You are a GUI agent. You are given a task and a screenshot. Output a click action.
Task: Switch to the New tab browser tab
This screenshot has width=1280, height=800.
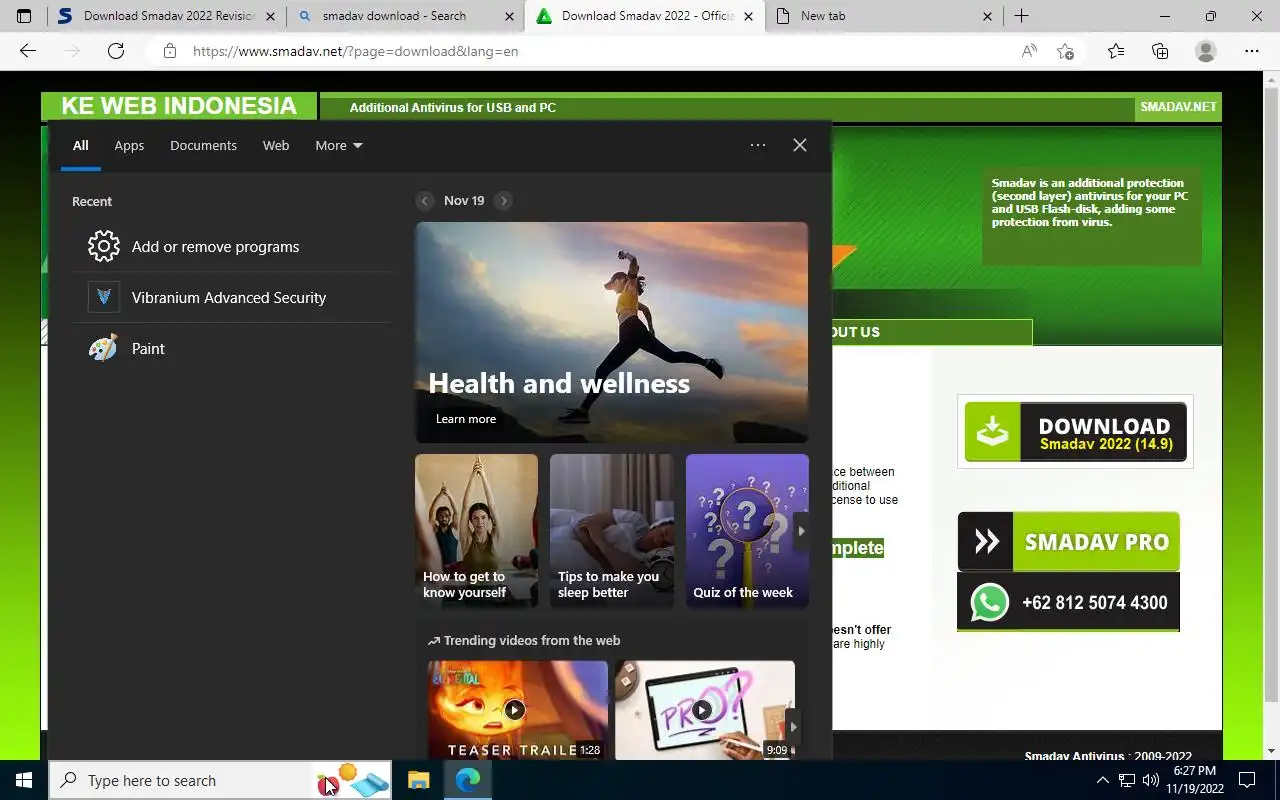pyautogui.click(x=822, y=16)
